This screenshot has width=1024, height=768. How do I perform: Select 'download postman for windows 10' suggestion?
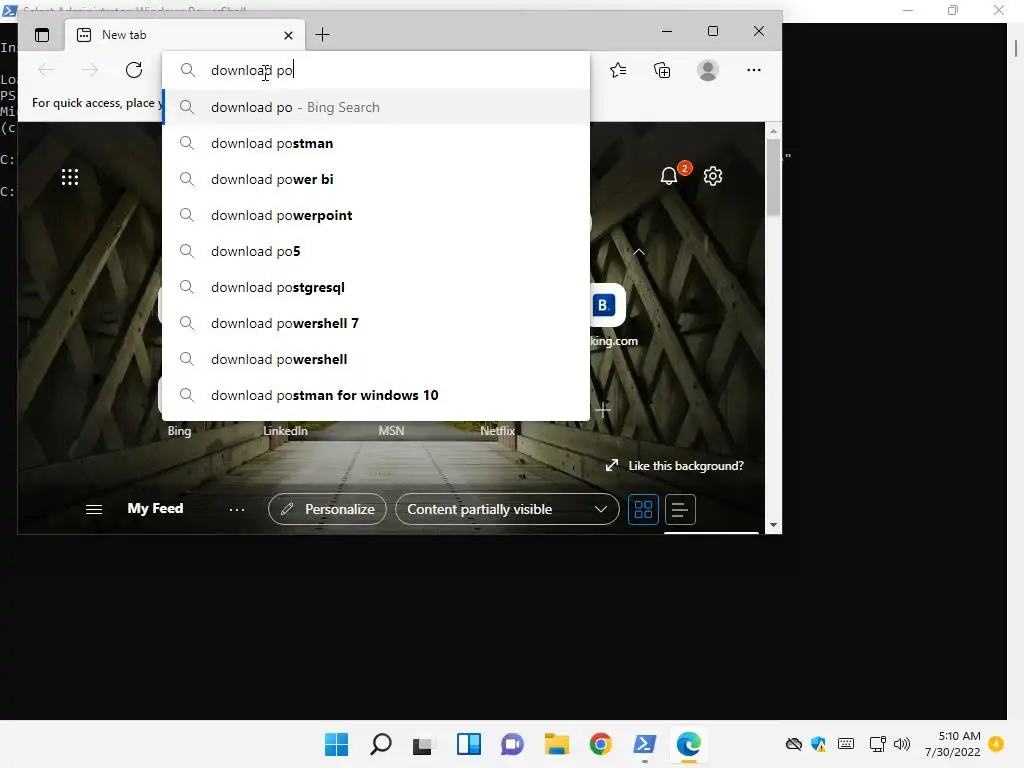tap(376, 394)
